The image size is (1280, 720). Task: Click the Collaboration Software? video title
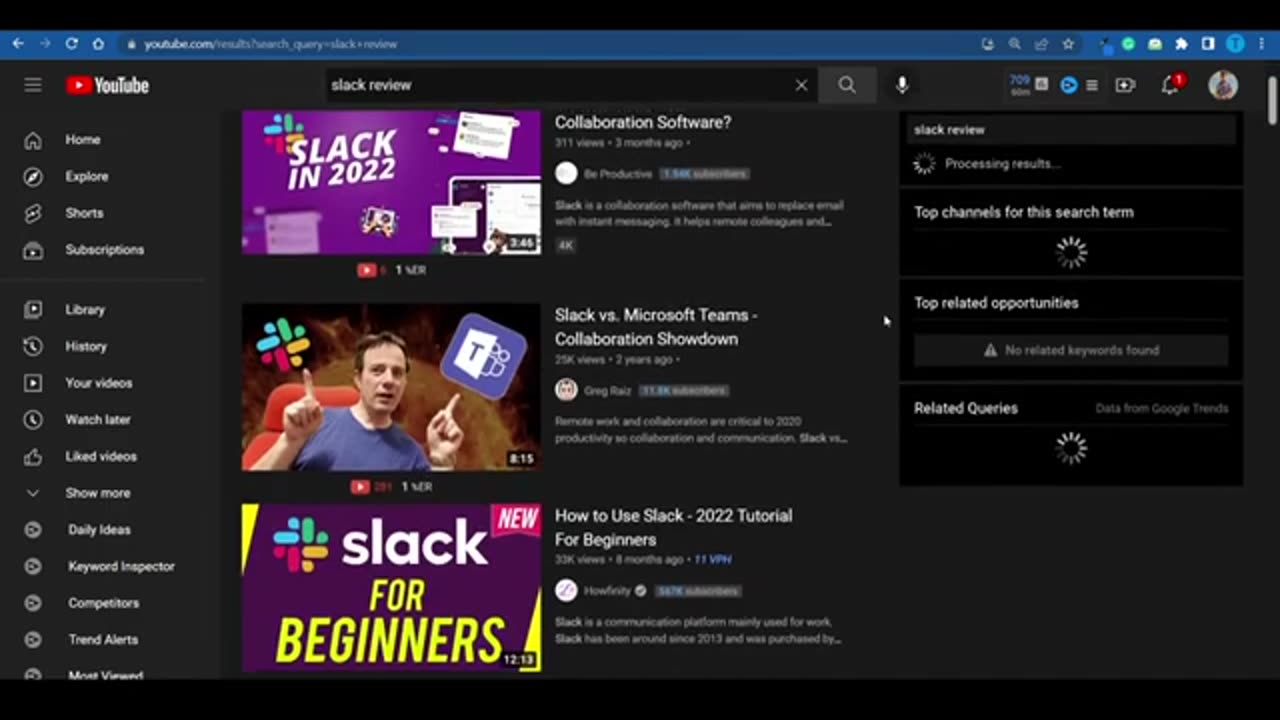coord(643,122)
